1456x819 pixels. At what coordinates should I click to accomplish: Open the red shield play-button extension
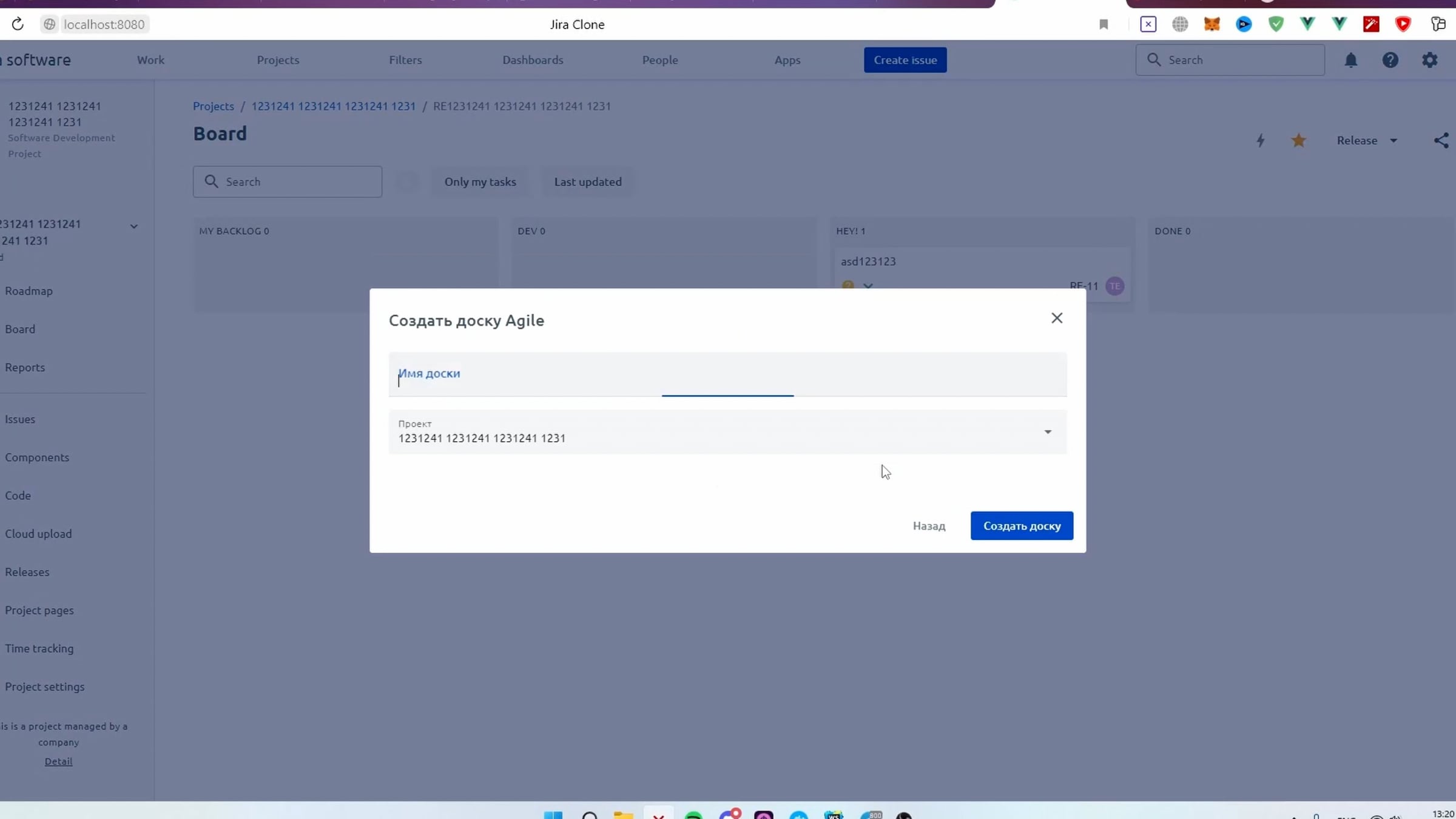[x=1403, y=24]
